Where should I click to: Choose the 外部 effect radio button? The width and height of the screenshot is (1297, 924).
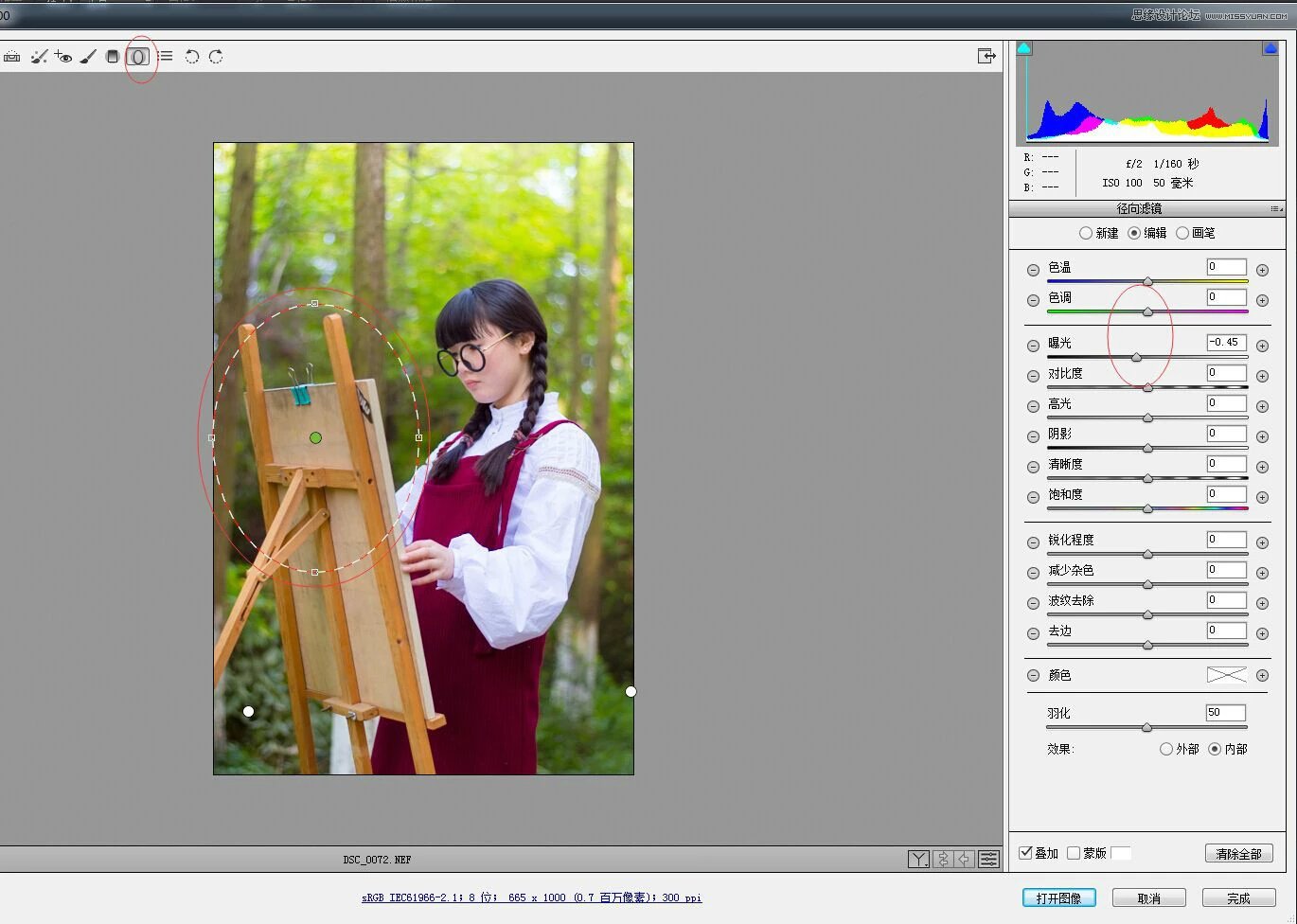(1166, 749)
